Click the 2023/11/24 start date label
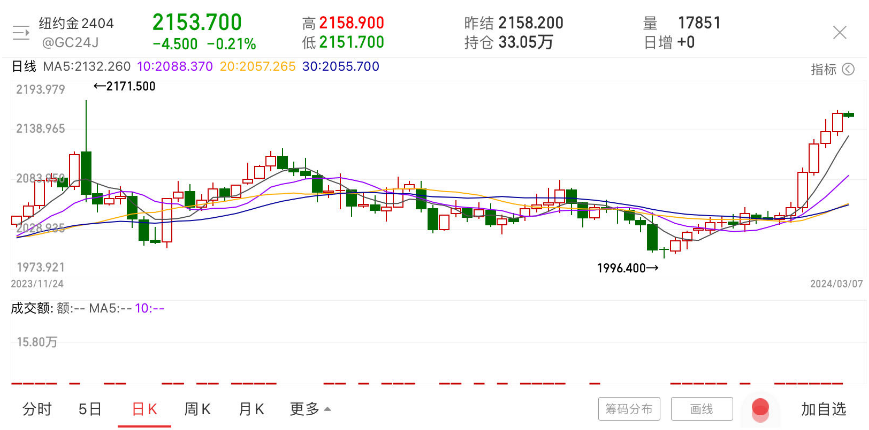 (x=37, y=283)
